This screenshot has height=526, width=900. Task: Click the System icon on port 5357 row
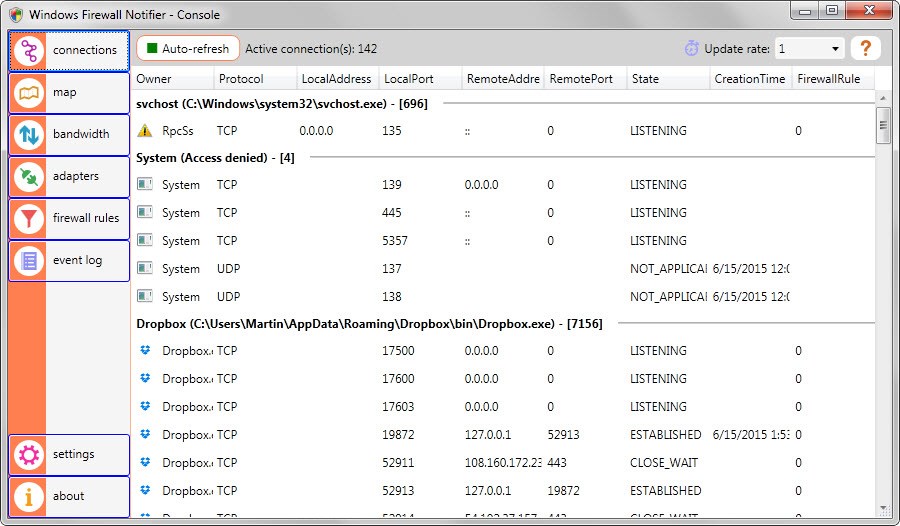(145, 240)
